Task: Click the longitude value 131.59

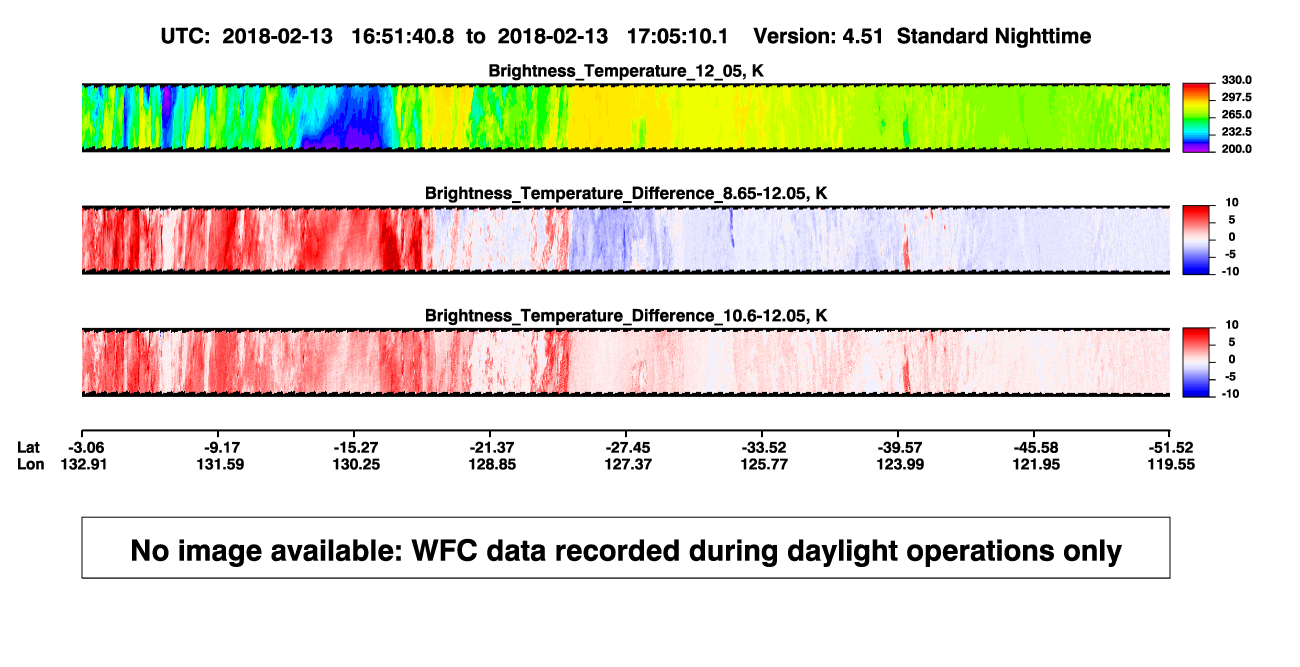Action: pyautogui.click(x=218, y=464)
